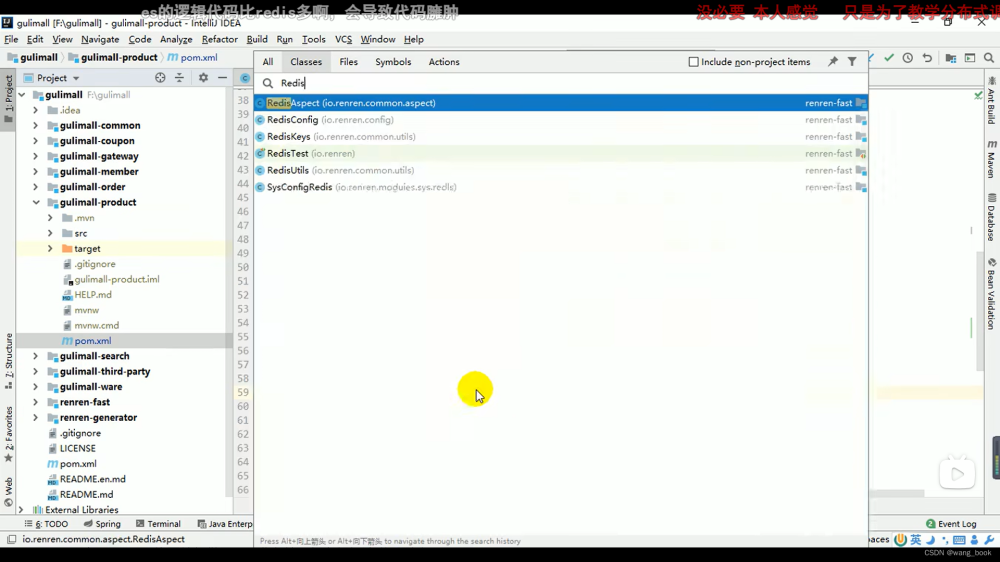Screen dimensions: 1000x562
Task: Expand the gulimall-member module
Action: coord(36,172)
